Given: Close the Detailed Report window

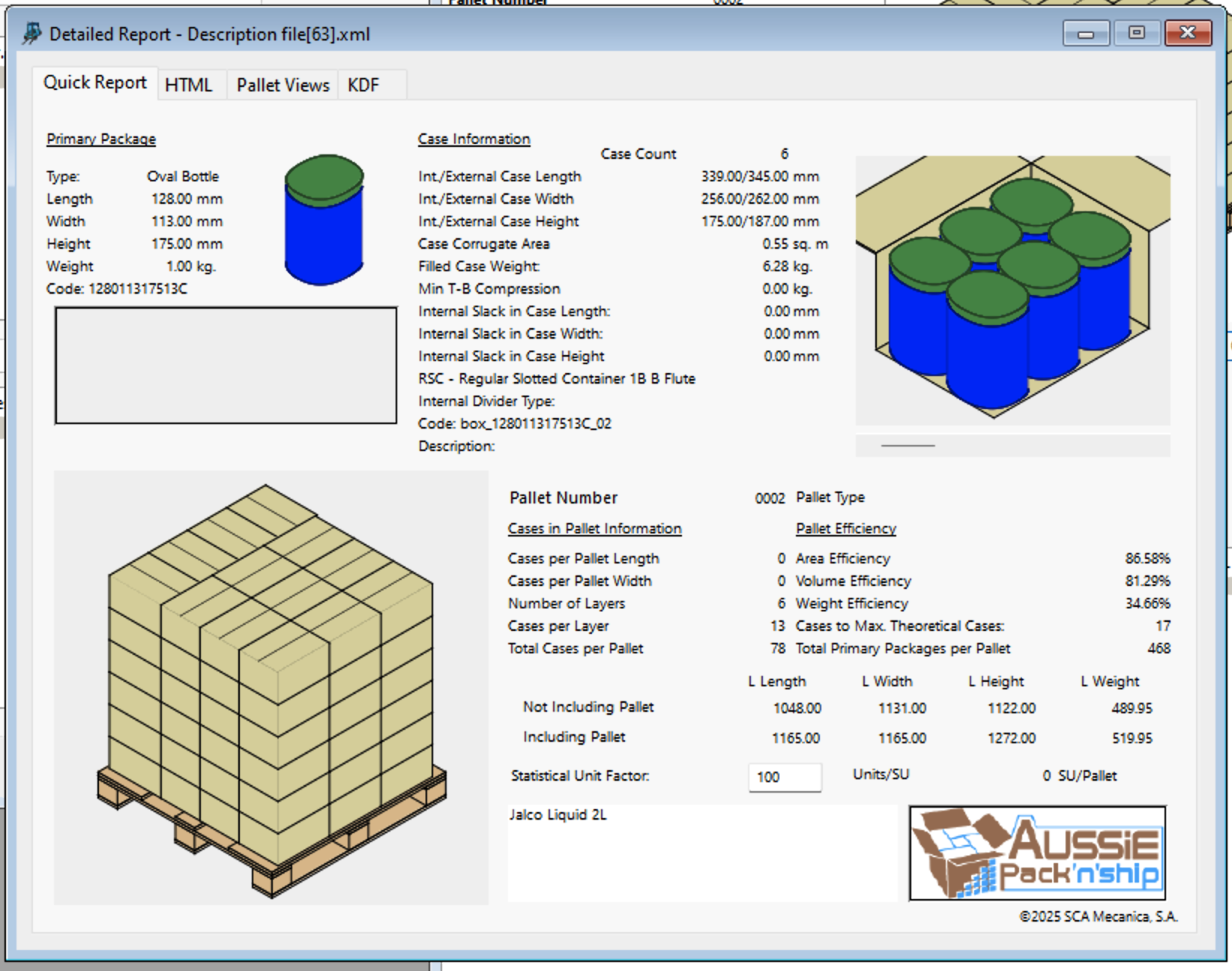Looking at the screenshot, I should pos(1188,33).
